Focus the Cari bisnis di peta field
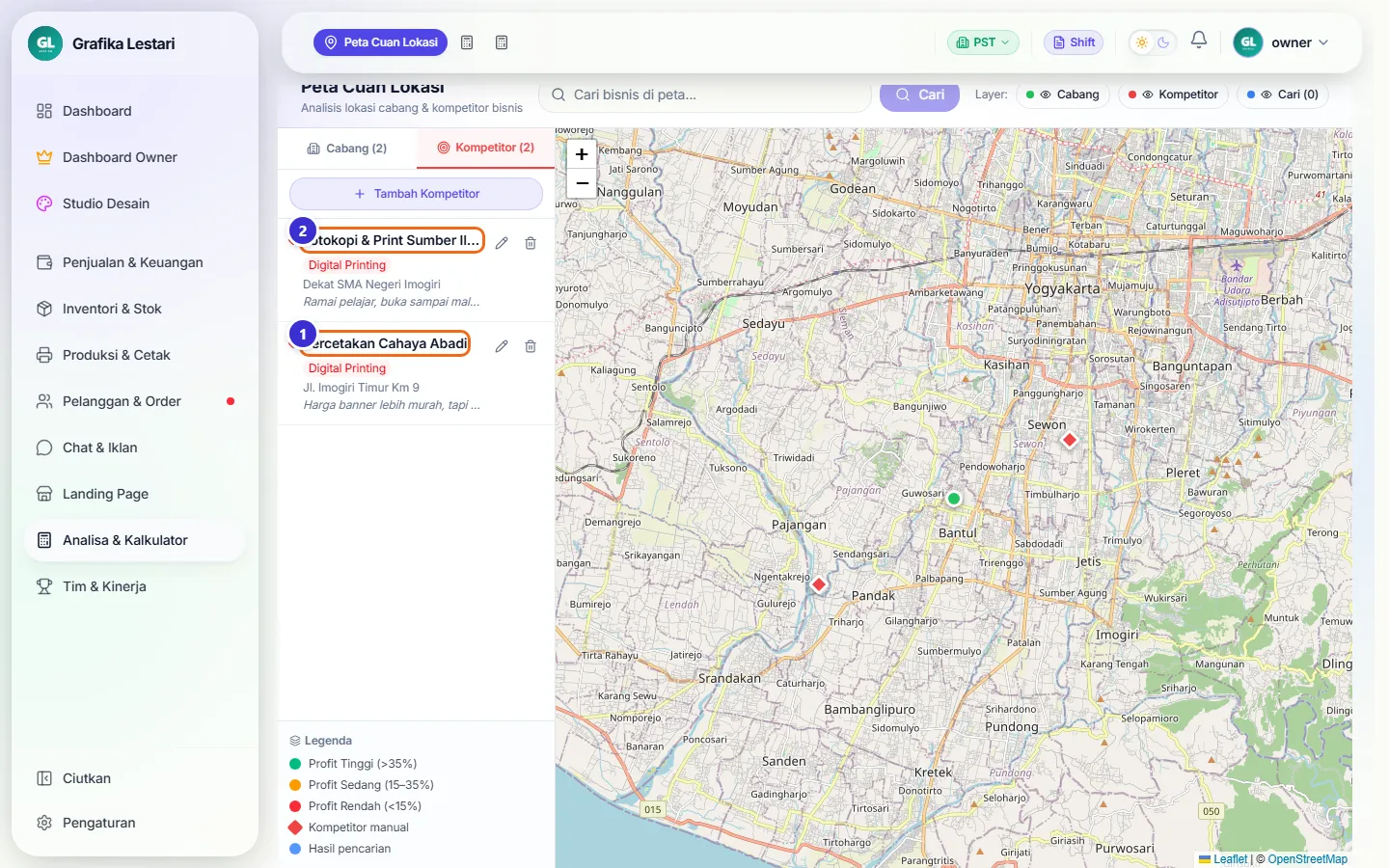This screenshot has width=1389, height=868. pos(705,95)
